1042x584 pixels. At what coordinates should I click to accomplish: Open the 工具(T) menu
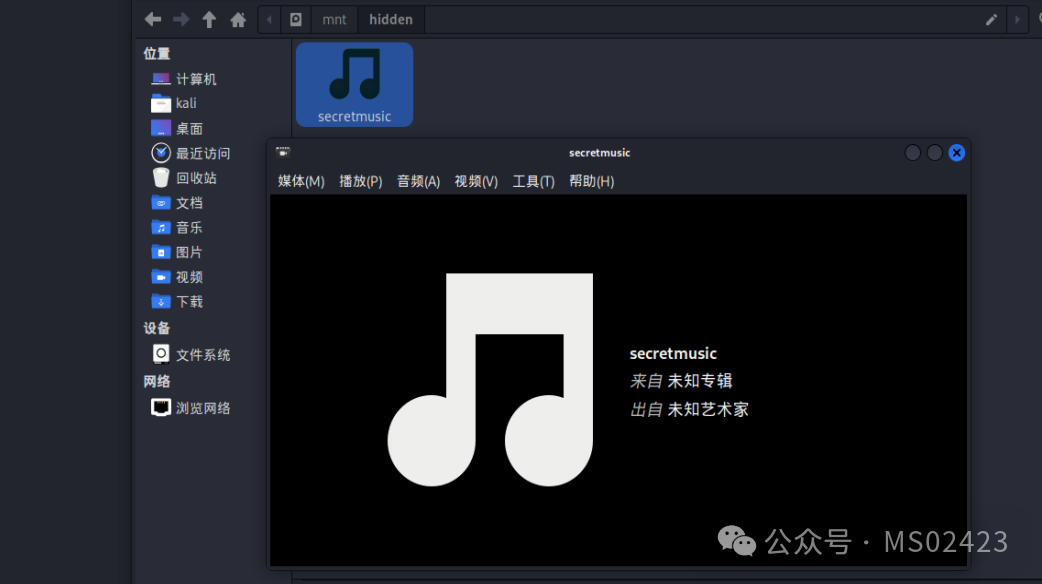click(534, 181)
